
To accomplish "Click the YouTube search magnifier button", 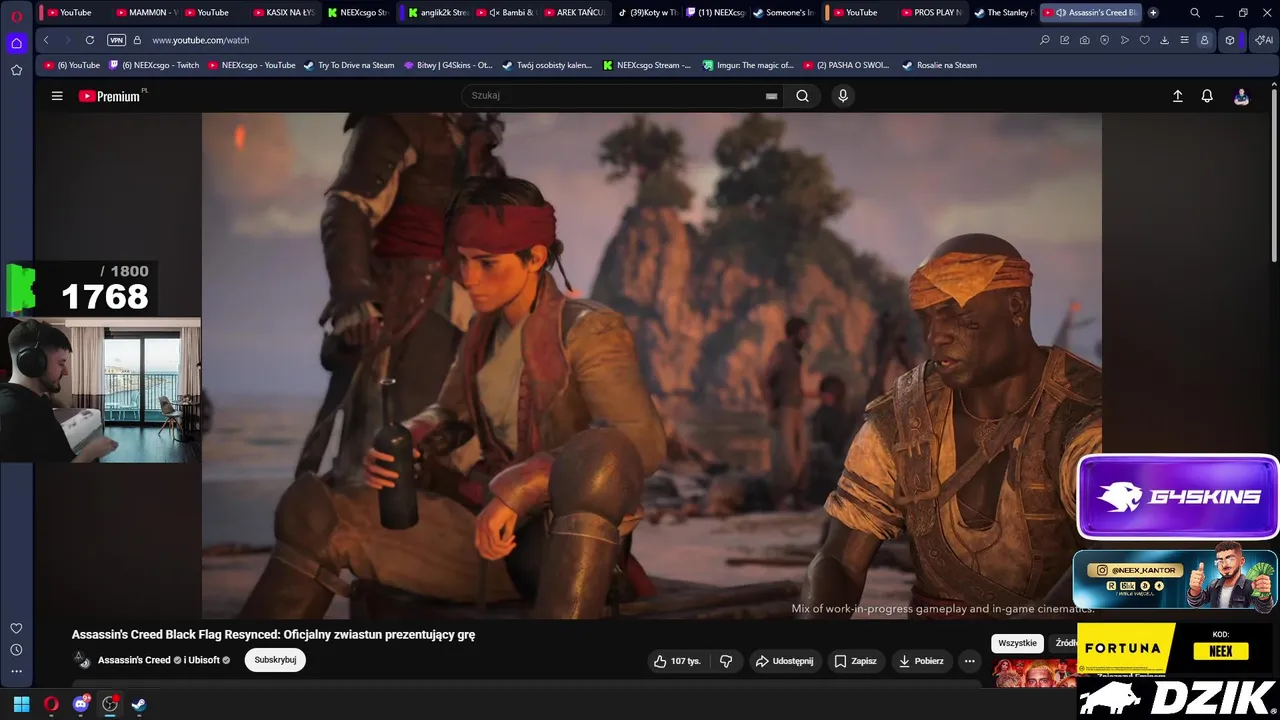I will pos(802,96).
